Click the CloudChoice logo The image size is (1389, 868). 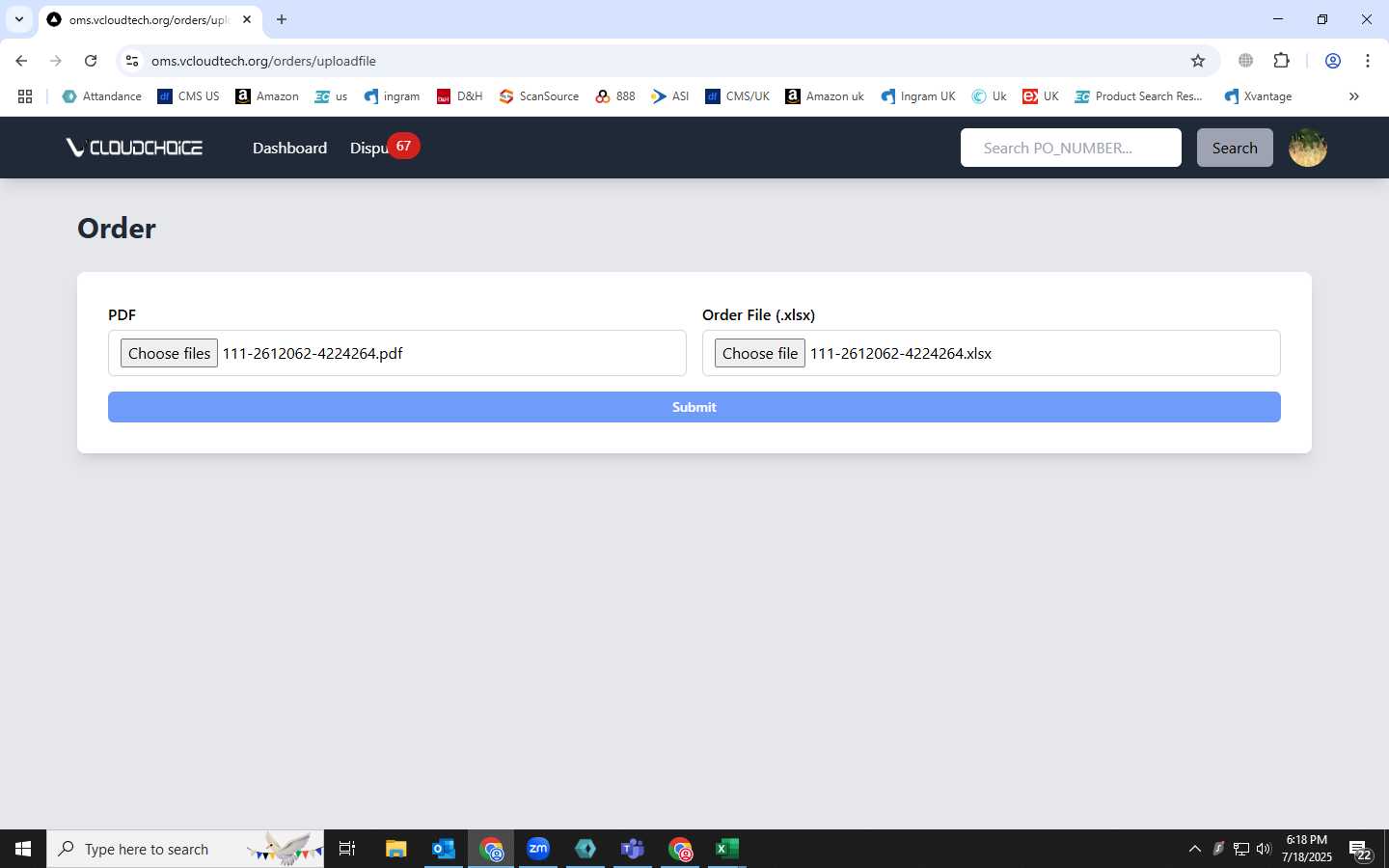[x=134, y=148]
